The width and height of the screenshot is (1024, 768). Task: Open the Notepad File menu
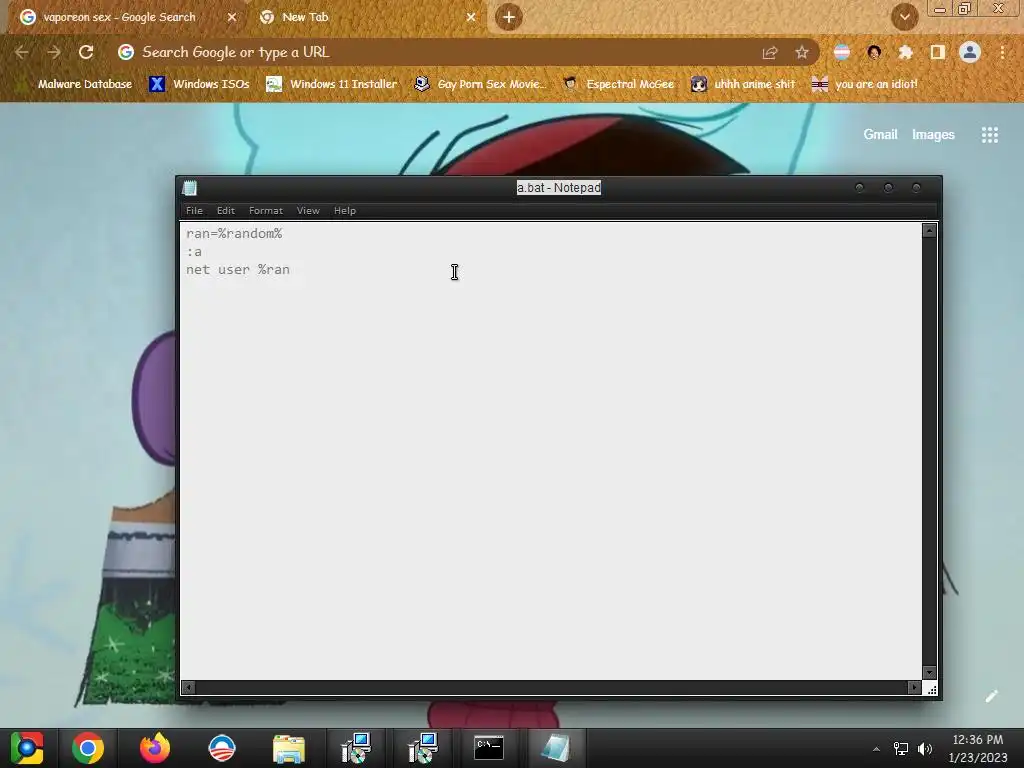(x=194, y=210)
